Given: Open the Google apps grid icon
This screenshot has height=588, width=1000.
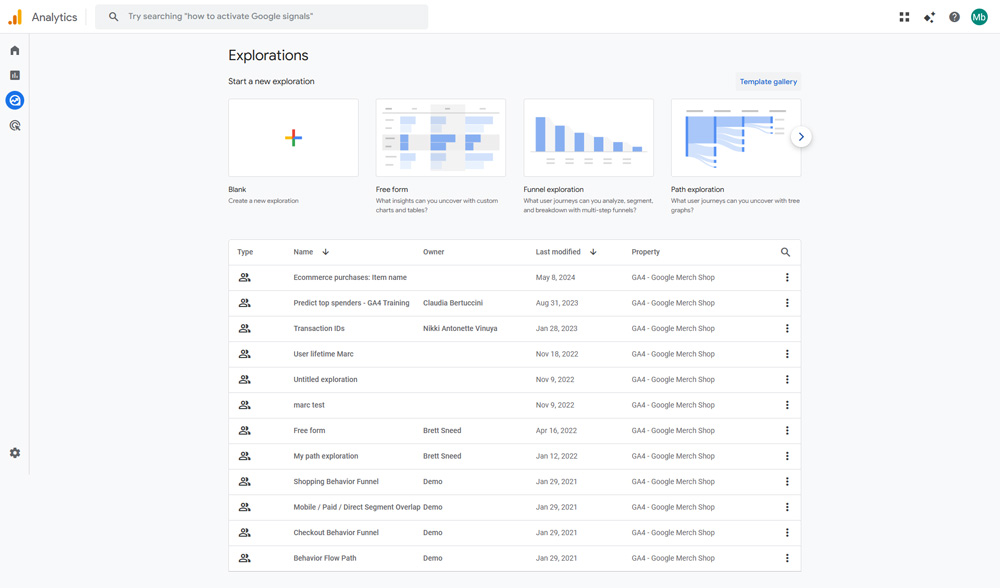Looking at the screenshot, I should coord(904,17).
